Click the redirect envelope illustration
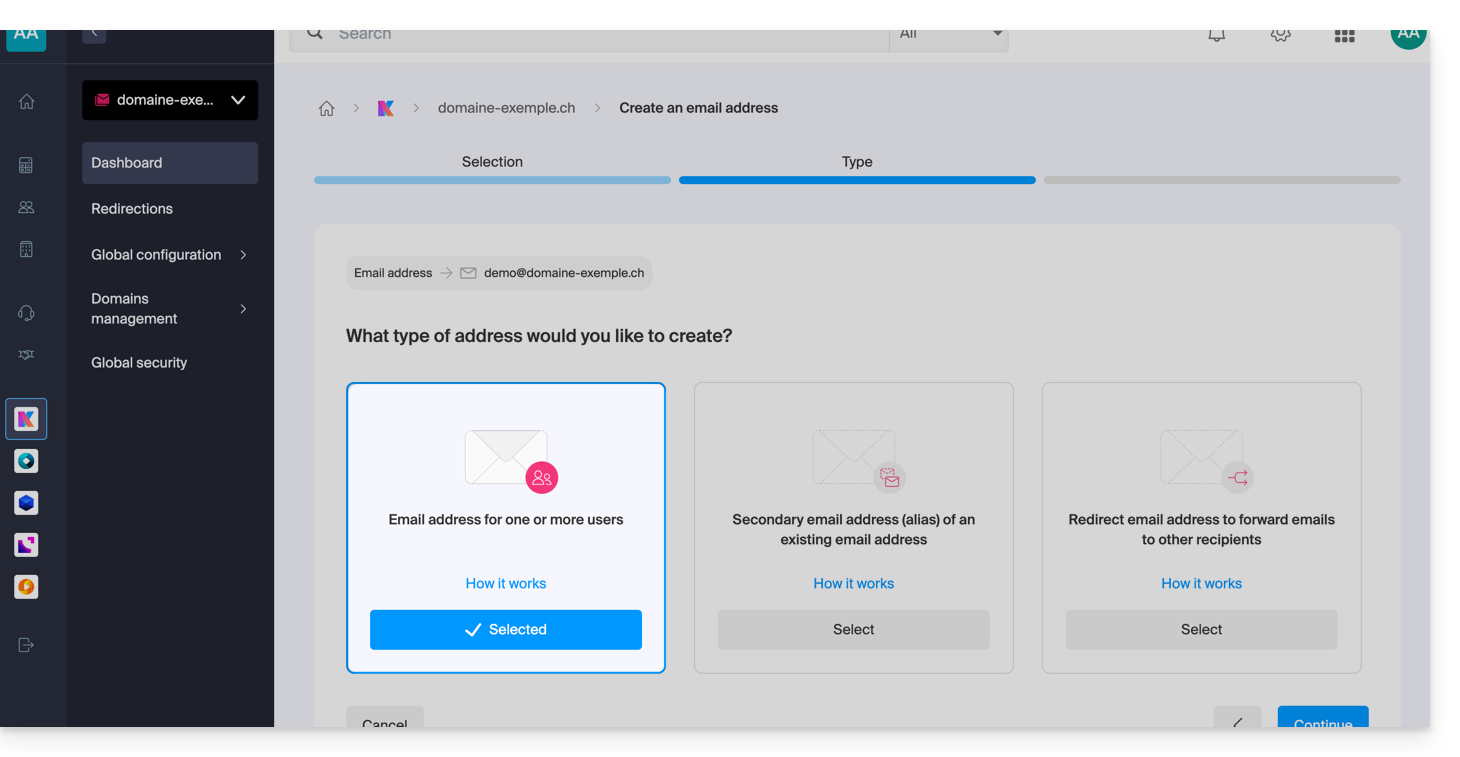Viewport: 1460px width, 757px height. click(1206, 461)
